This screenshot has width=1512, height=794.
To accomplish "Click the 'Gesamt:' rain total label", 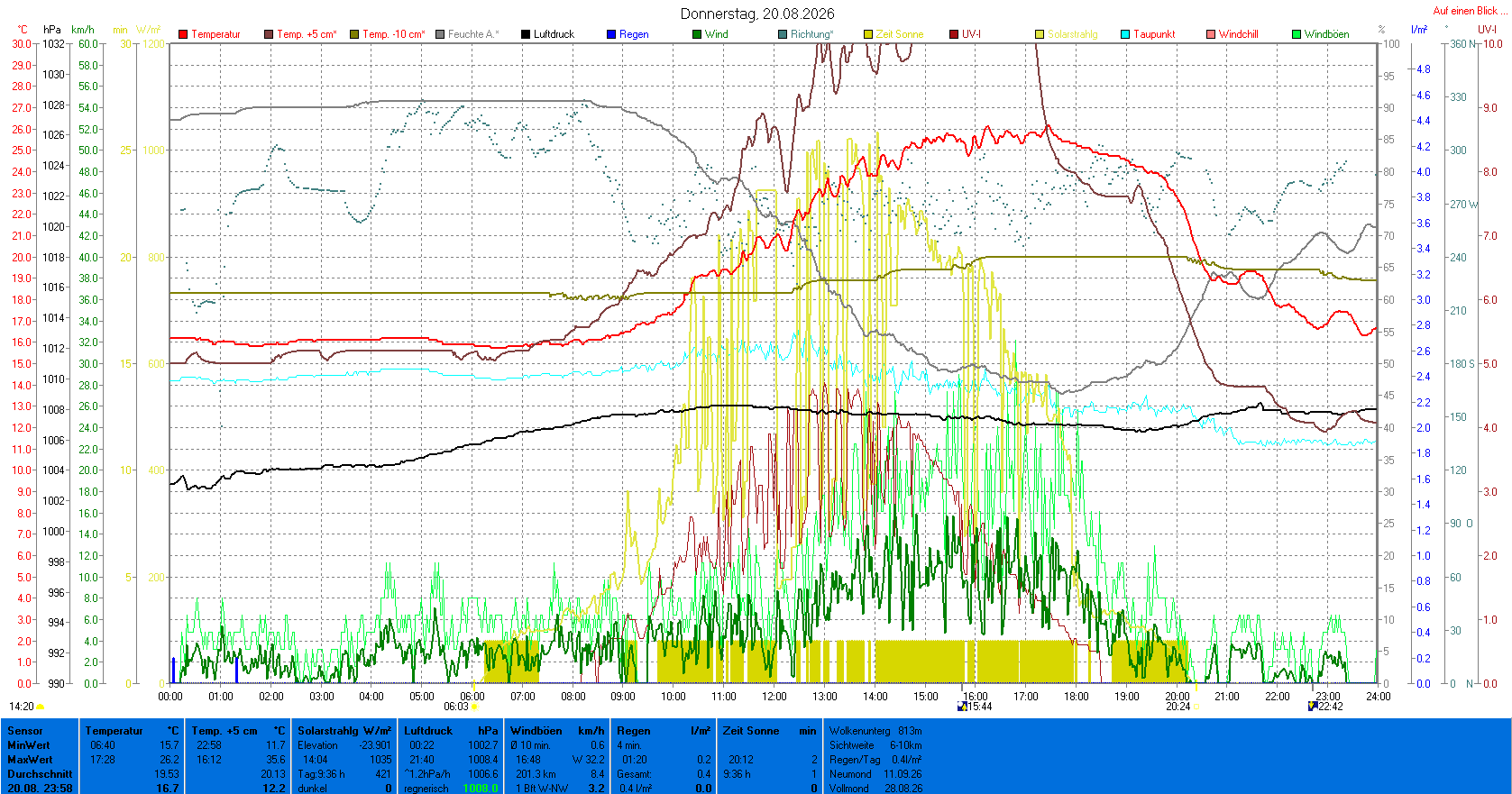I will (x=634, y=774).
